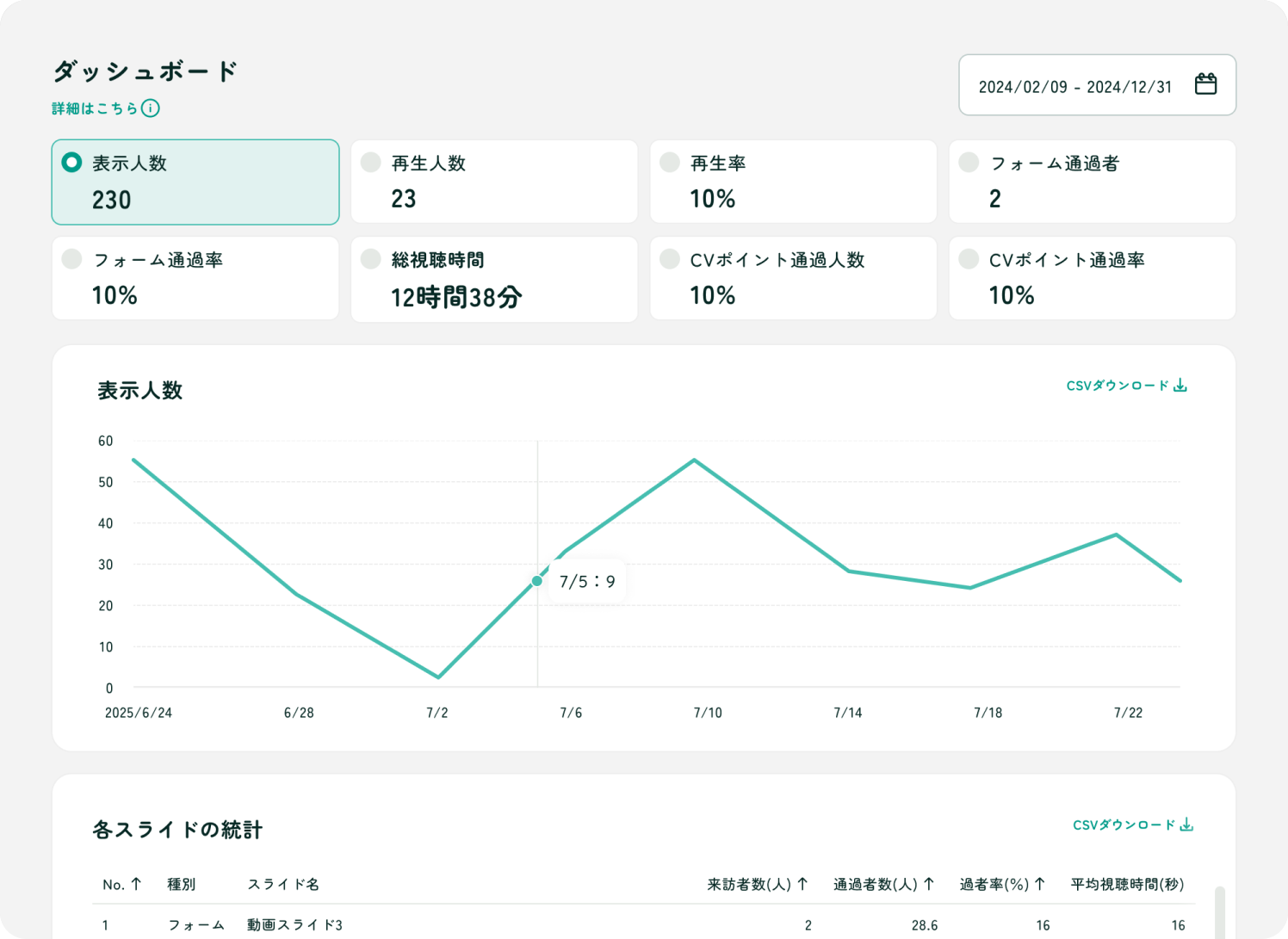Select the 総視聴時間 metric card
The height and width of the screenshot is (939, 1288).
coord(494,280)
